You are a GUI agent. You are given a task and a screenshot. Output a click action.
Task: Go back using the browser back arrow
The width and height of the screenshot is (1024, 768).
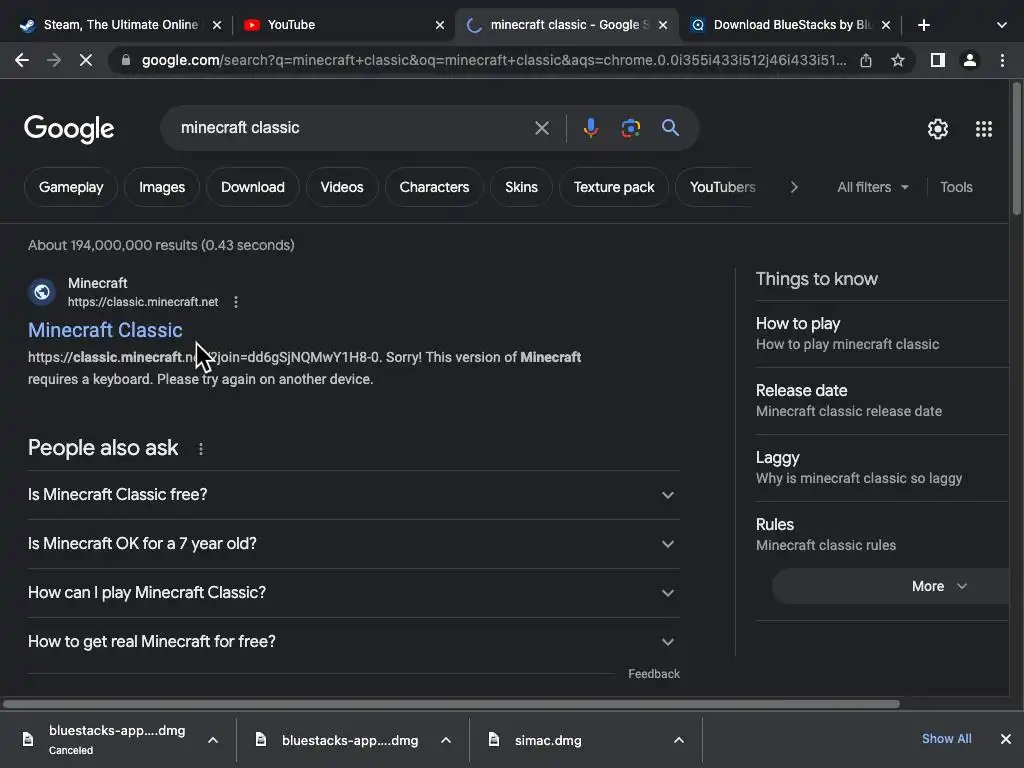(x=22, y=61)
